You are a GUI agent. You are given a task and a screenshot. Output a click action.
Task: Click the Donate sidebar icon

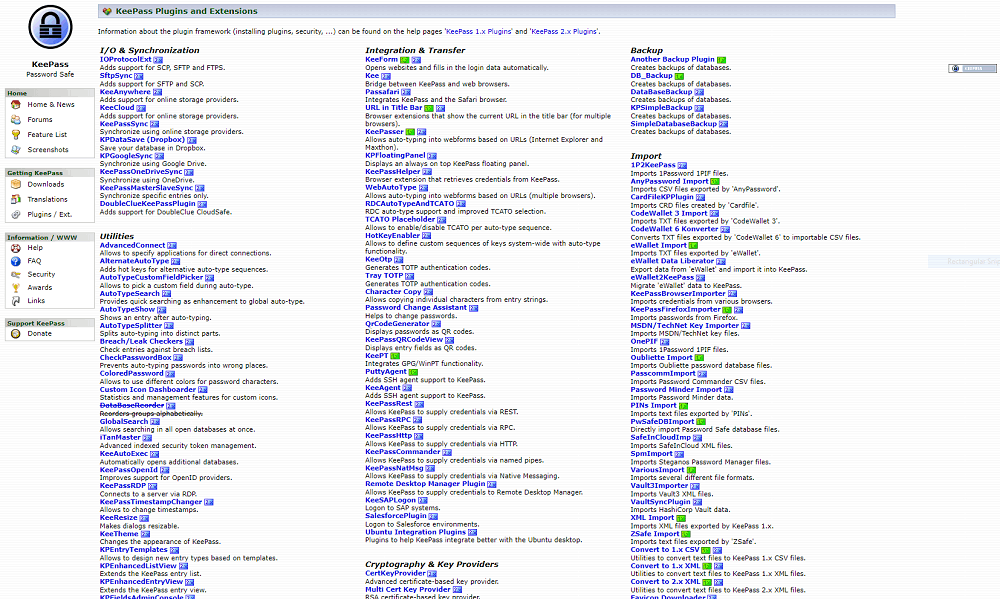coord(16,334)
